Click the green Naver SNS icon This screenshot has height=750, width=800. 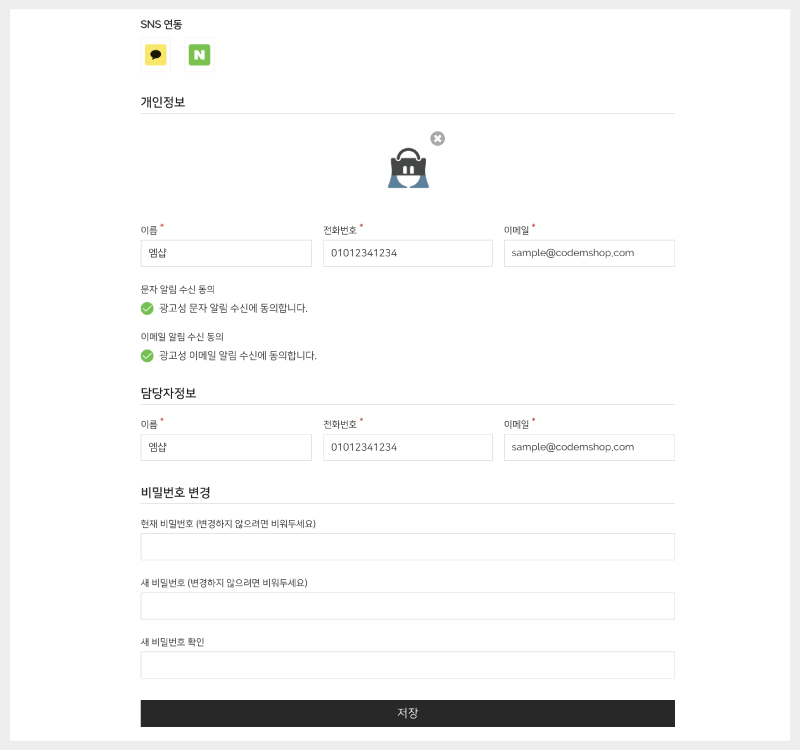coord(199,56)
